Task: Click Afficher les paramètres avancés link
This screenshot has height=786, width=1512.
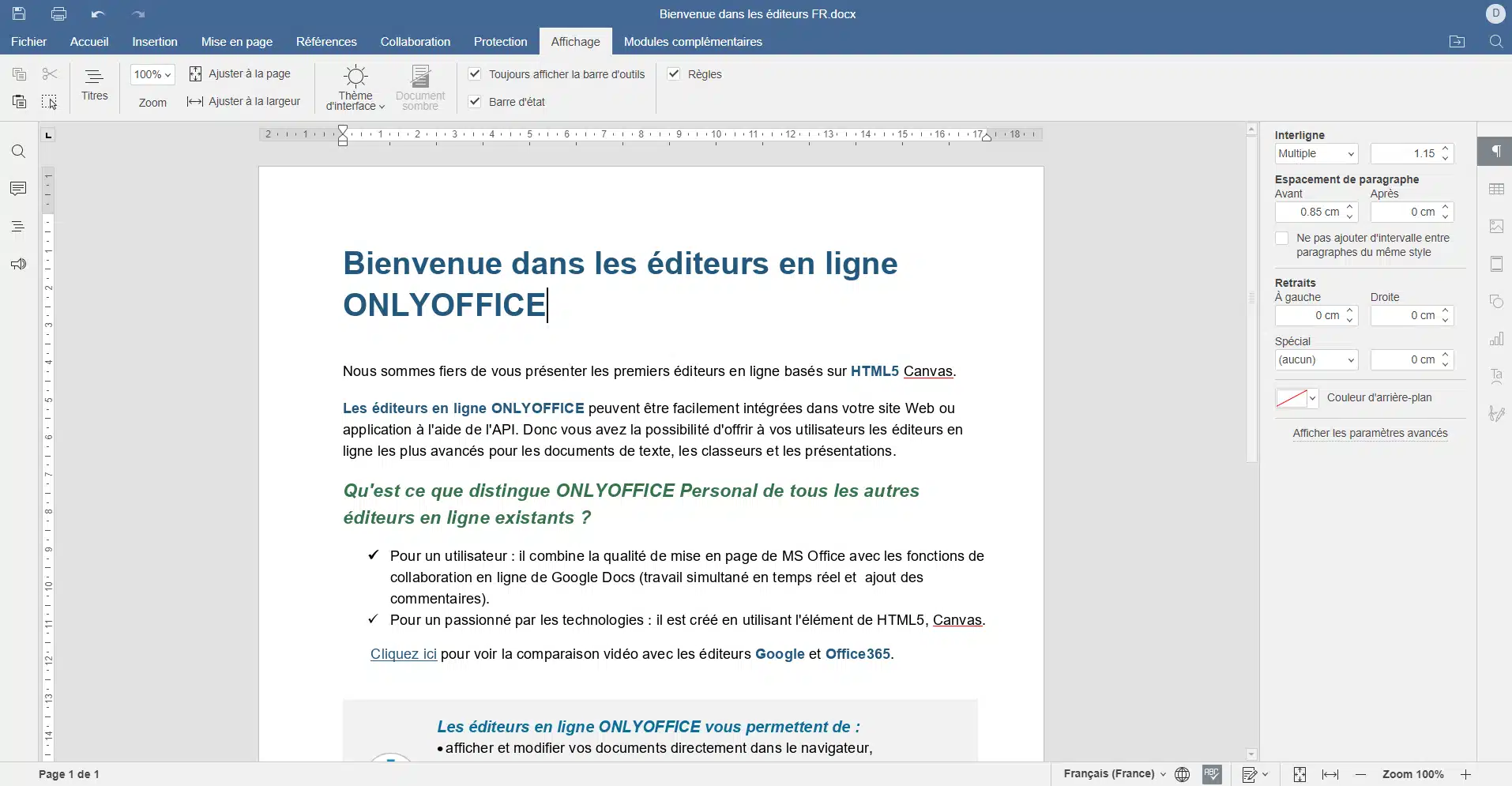Action: tap(1370, 433)
